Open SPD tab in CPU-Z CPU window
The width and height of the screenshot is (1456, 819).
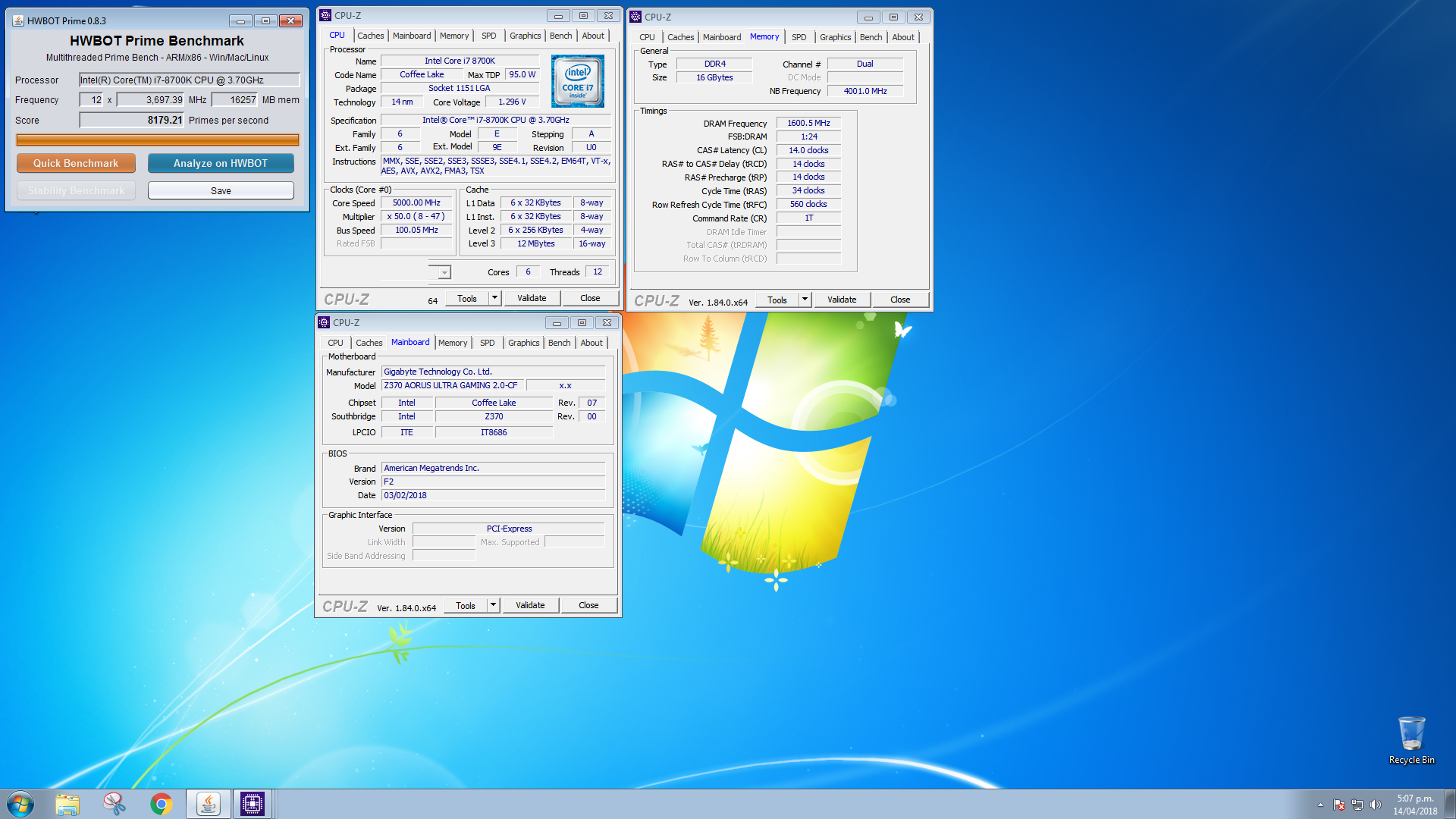(489, 36)
